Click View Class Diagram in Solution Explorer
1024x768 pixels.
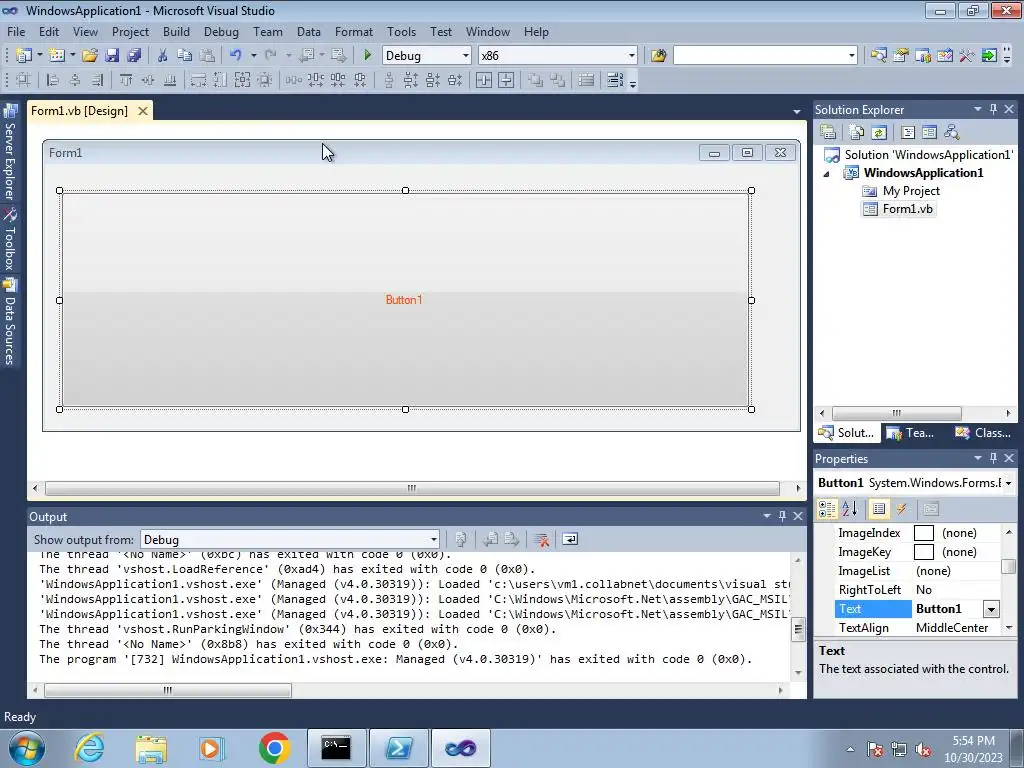point(952,133)
